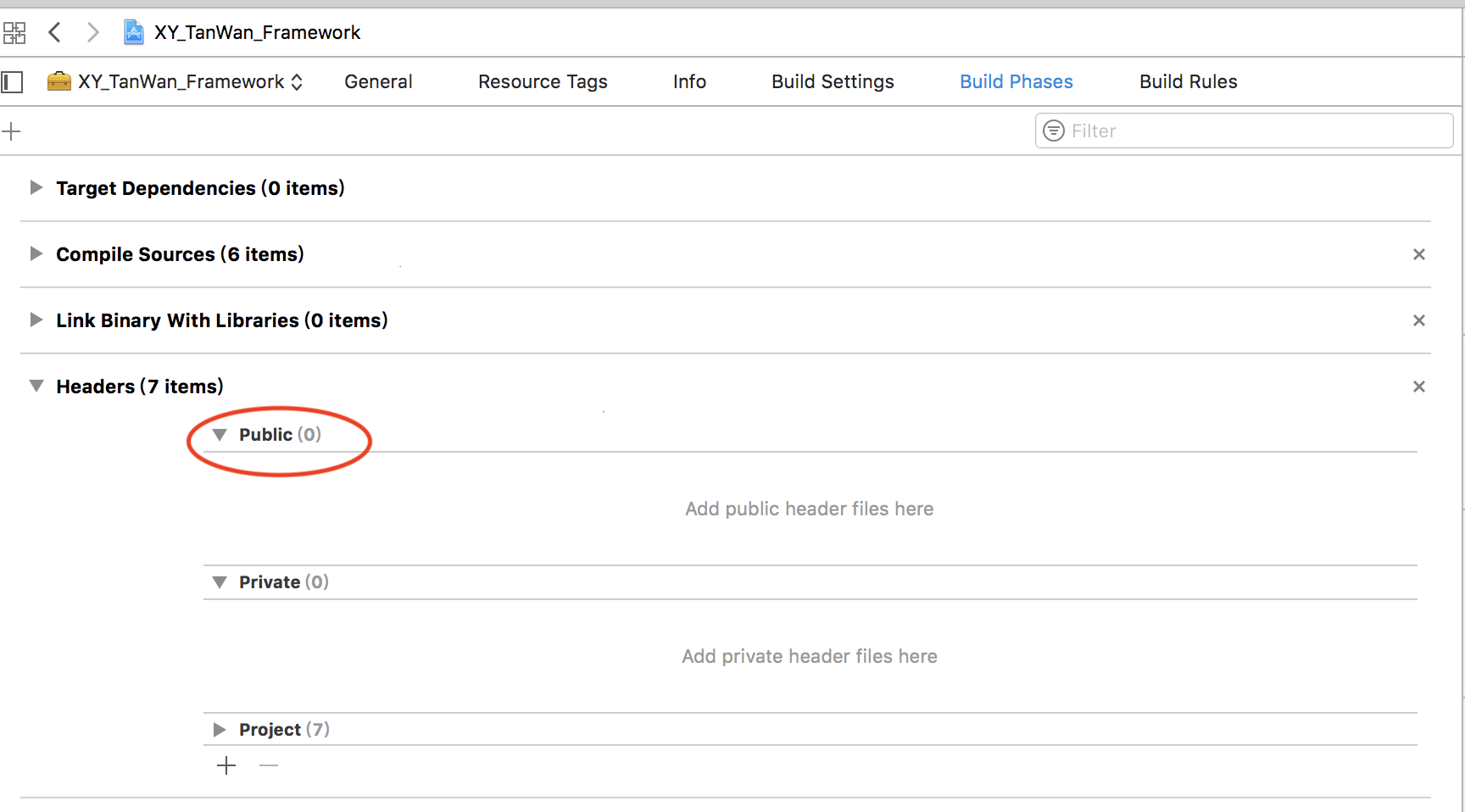Delete the Link Binary With Libraries phase

pos(1419,320)
